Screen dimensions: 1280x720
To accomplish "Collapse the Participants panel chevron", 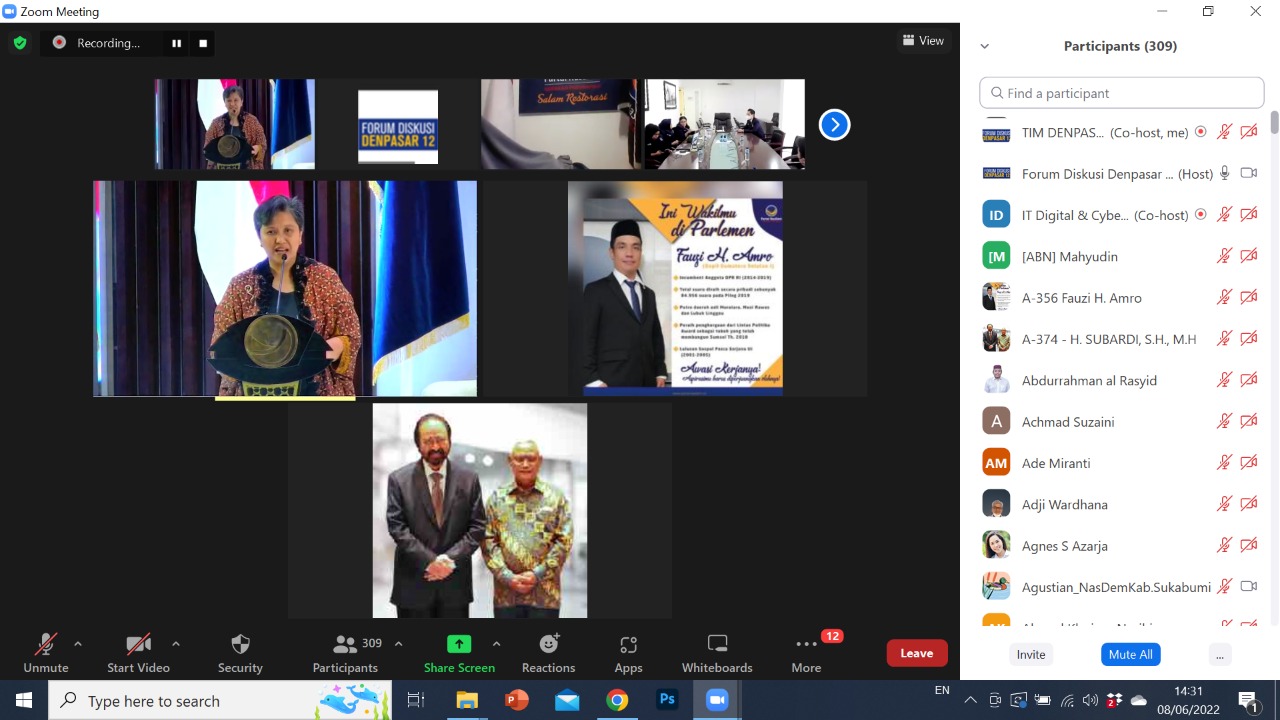I will [x=984, y=45].
